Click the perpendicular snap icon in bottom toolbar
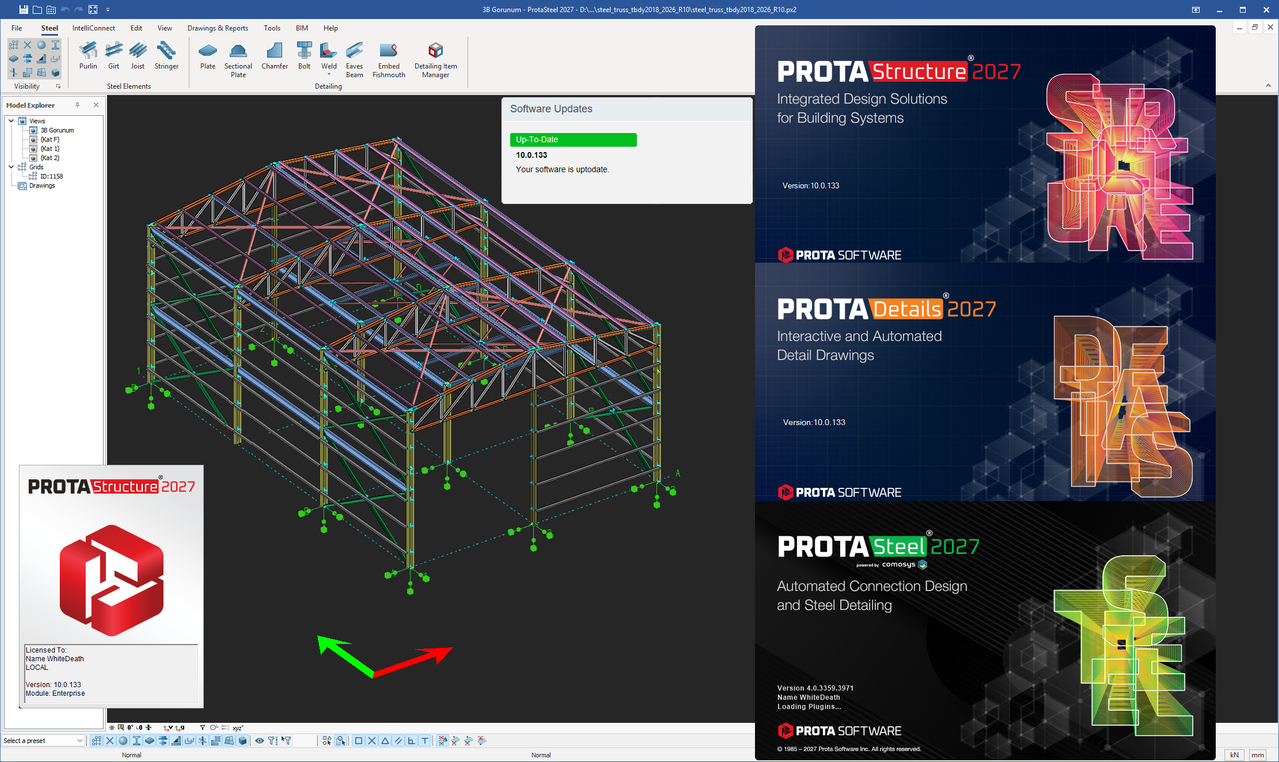Viewport: 1279px width, 762px height. pyautogui.click(x=411, y=741)
